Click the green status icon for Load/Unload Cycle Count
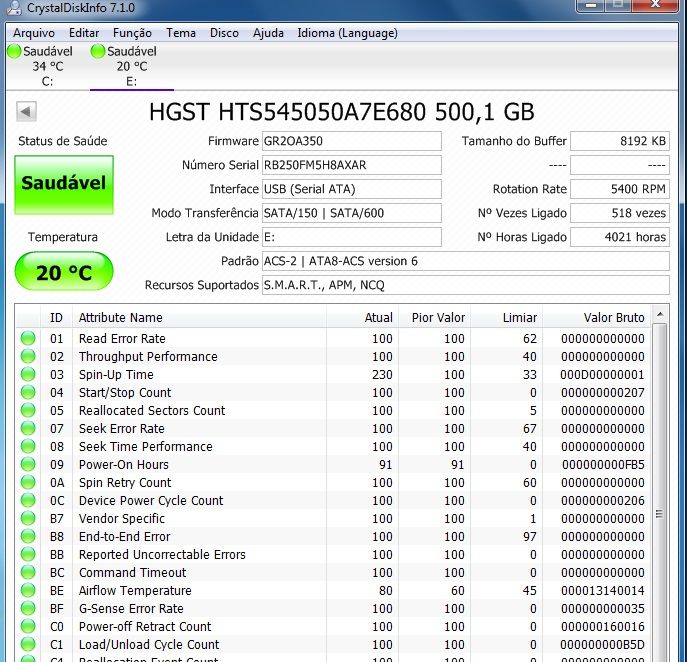687x662 pixels. [x=28, y=644]
